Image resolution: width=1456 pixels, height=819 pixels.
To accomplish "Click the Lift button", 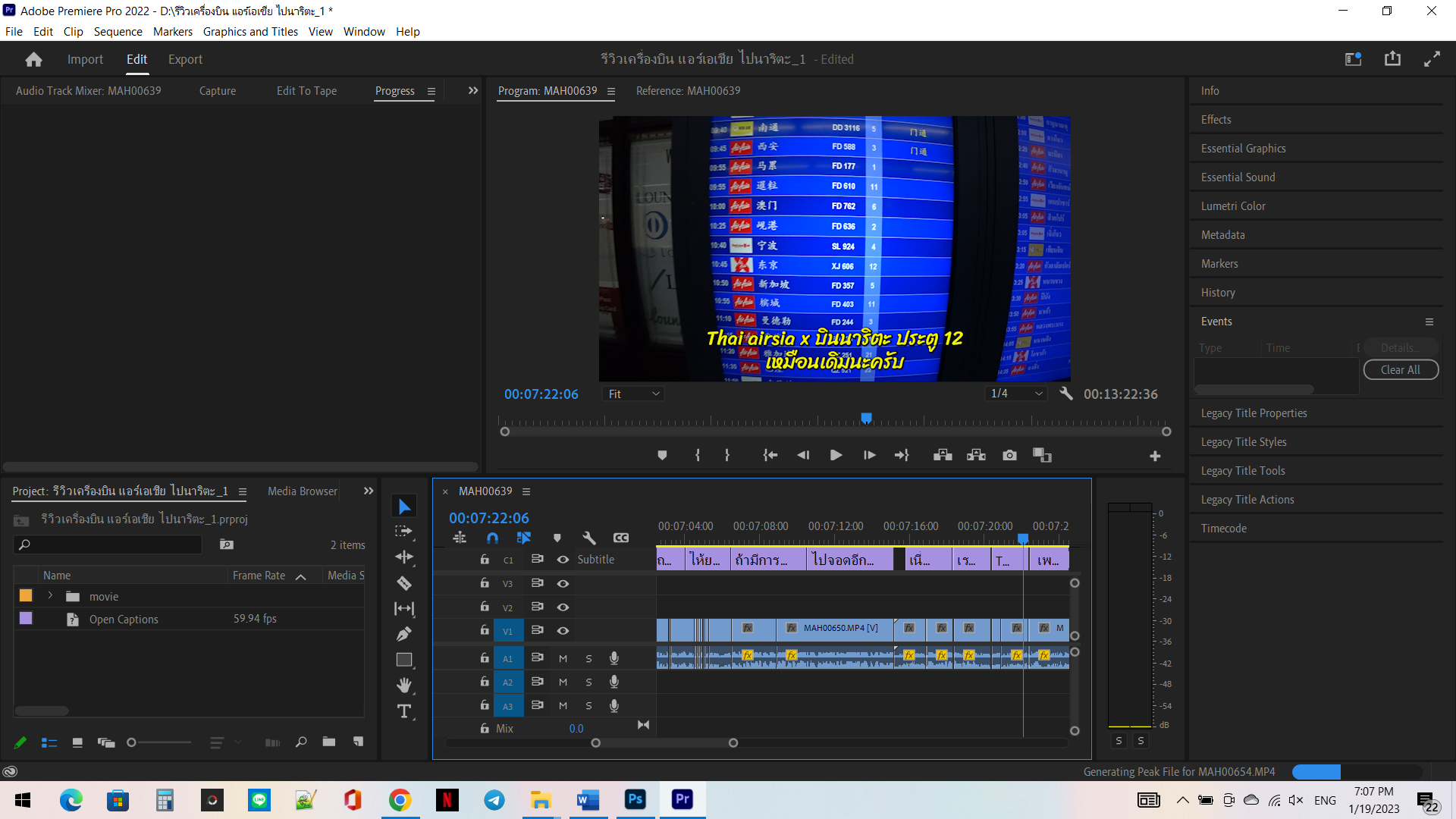I will [x=943, y=455].
